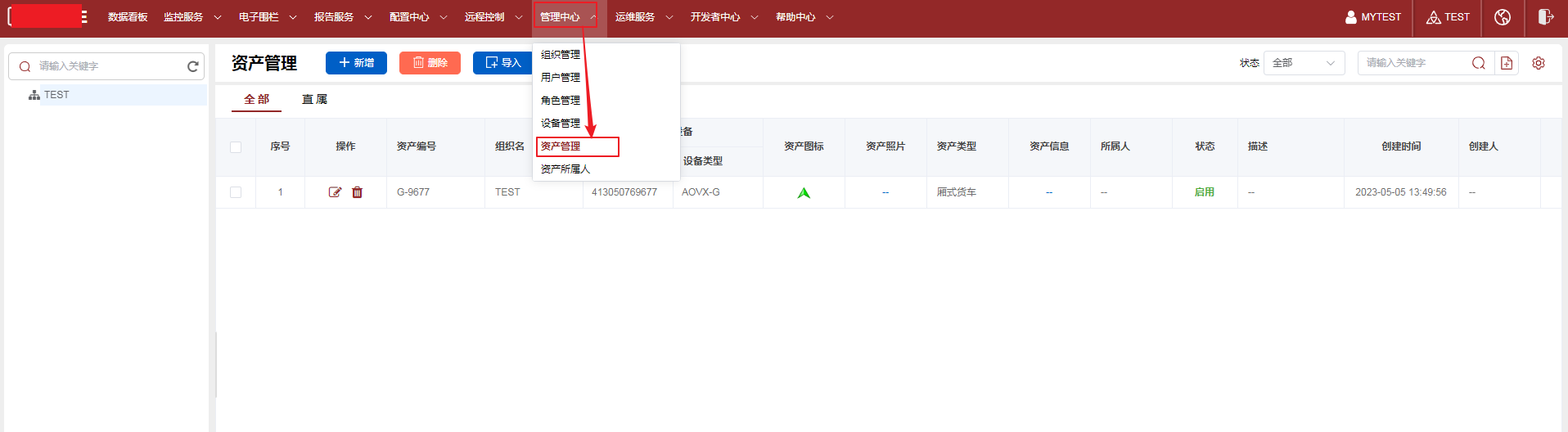Click the search magnifier in the right keyword box
The image size is (1568, 432).
point(1478,63)
